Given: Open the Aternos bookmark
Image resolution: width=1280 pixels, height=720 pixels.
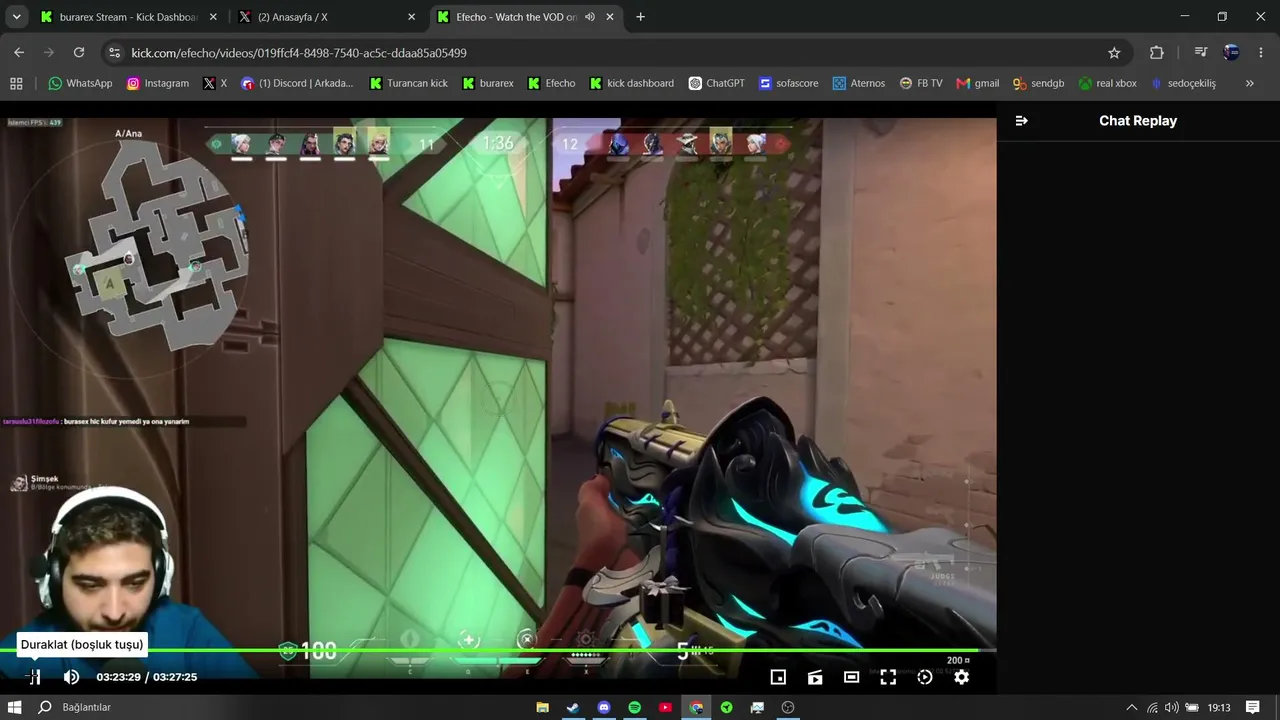Looking at the screenshot, I should pos(858,83).
